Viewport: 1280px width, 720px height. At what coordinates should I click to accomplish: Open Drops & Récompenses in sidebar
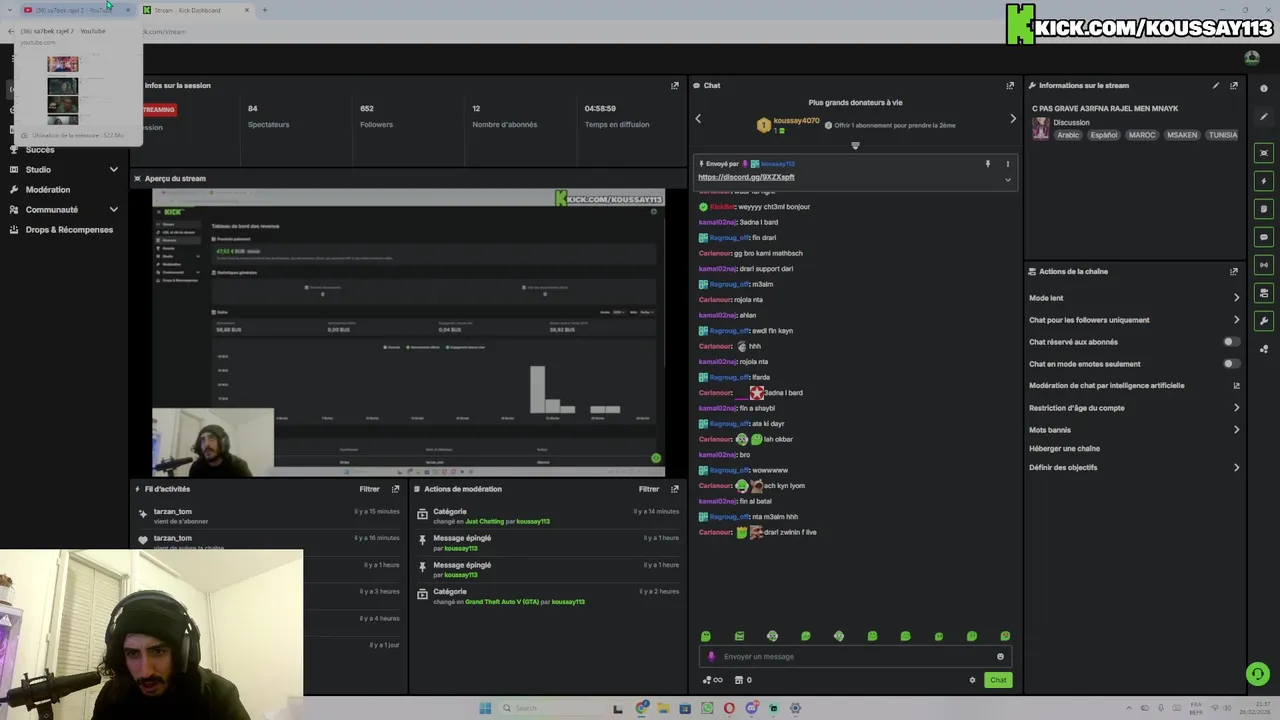pyautogui.click(x=69, y=230)
